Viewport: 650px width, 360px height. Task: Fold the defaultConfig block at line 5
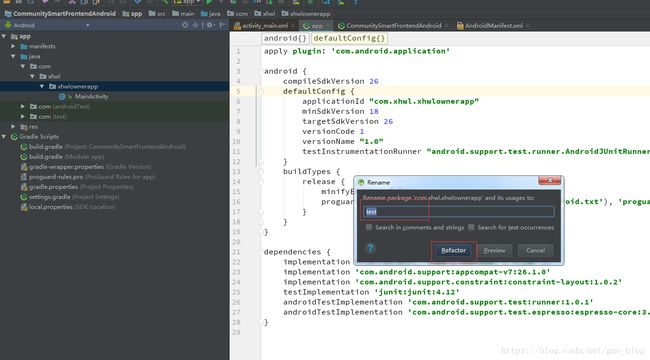pyautogui.click(x=260, y=91)
